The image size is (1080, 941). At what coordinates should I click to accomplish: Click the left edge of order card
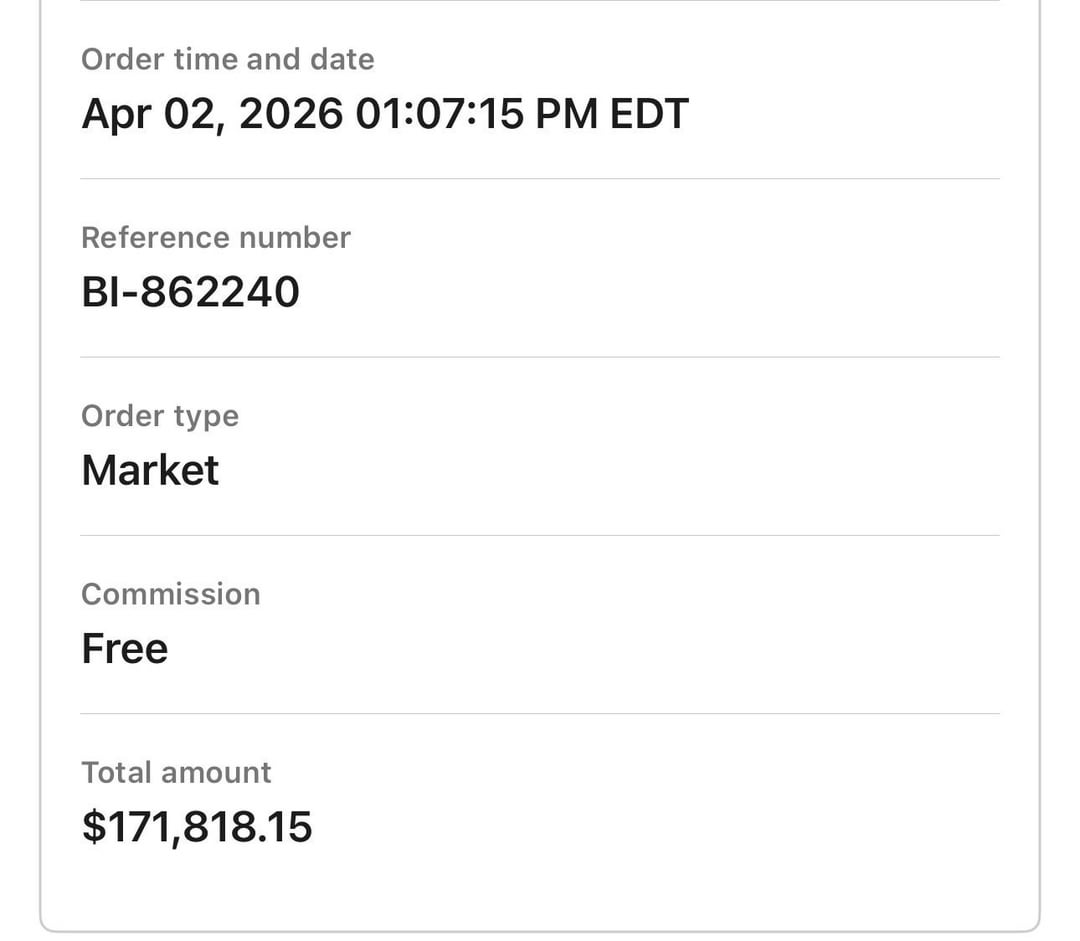tap(40, 450)
